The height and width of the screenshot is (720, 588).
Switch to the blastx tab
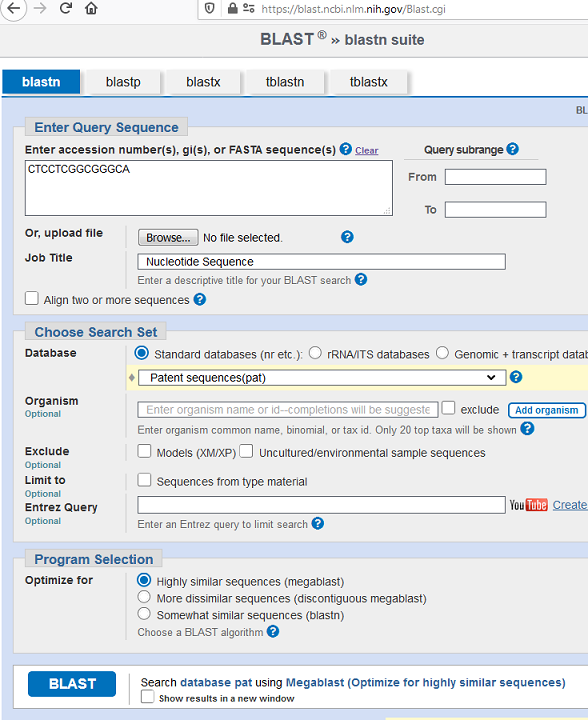203,82
